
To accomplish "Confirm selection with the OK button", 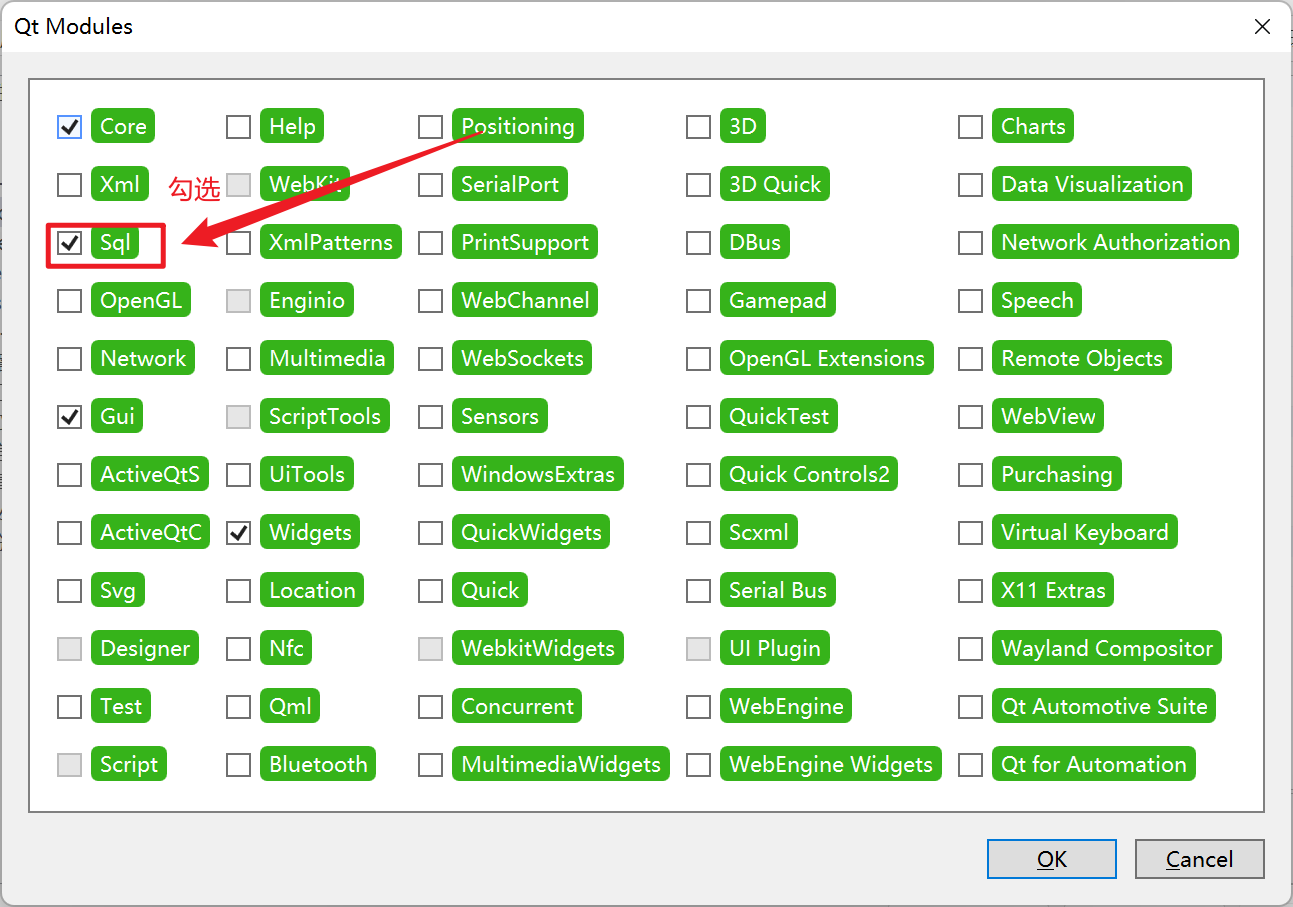I will click(x=1051, y=859).
